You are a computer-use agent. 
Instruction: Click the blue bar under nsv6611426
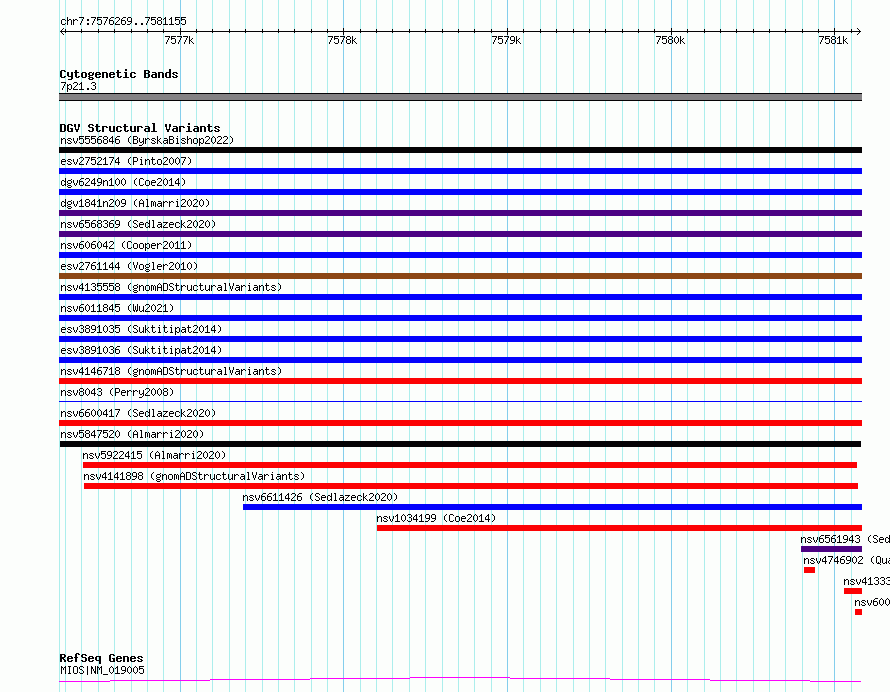click(x=552, y=507)
